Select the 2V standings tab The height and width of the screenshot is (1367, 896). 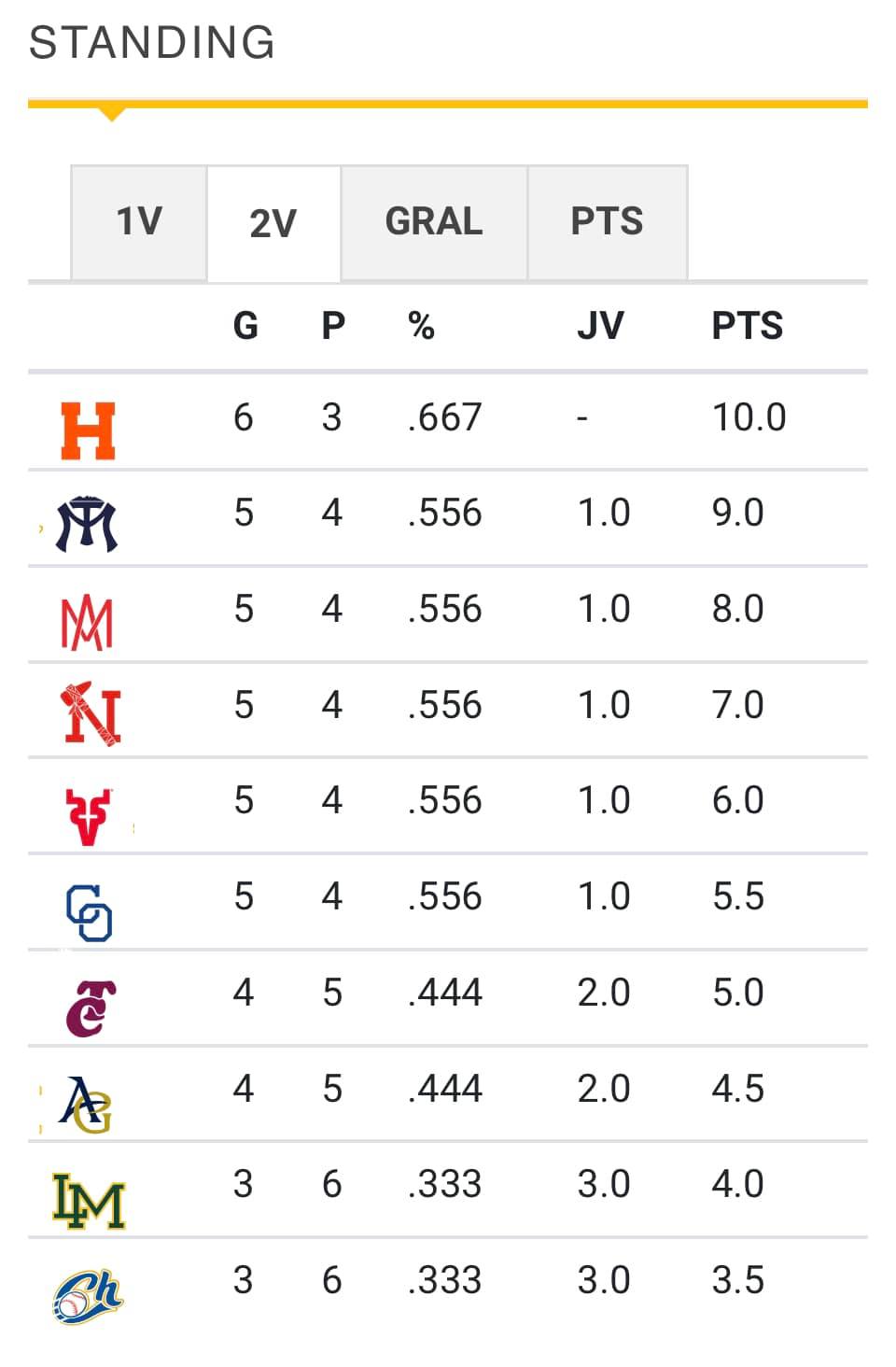click(273, 223)
